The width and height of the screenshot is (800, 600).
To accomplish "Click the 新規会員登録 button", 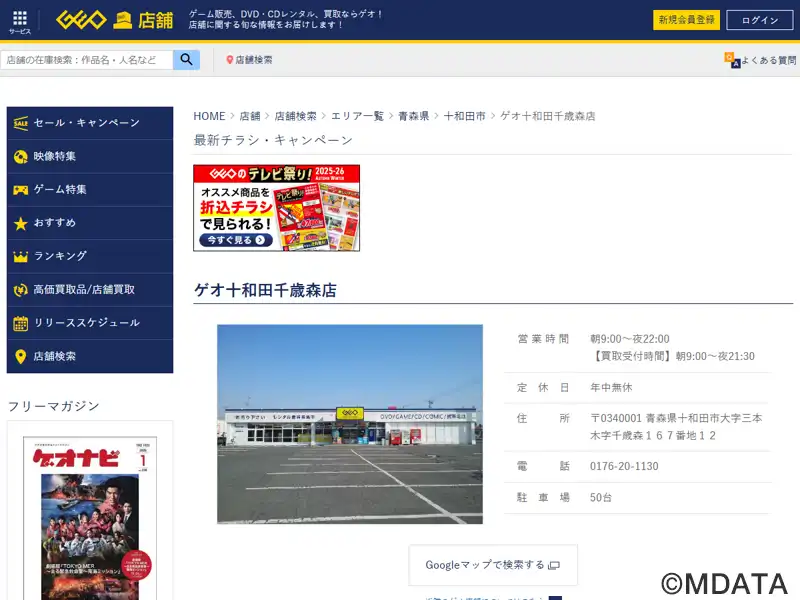I will pos(686,20).
